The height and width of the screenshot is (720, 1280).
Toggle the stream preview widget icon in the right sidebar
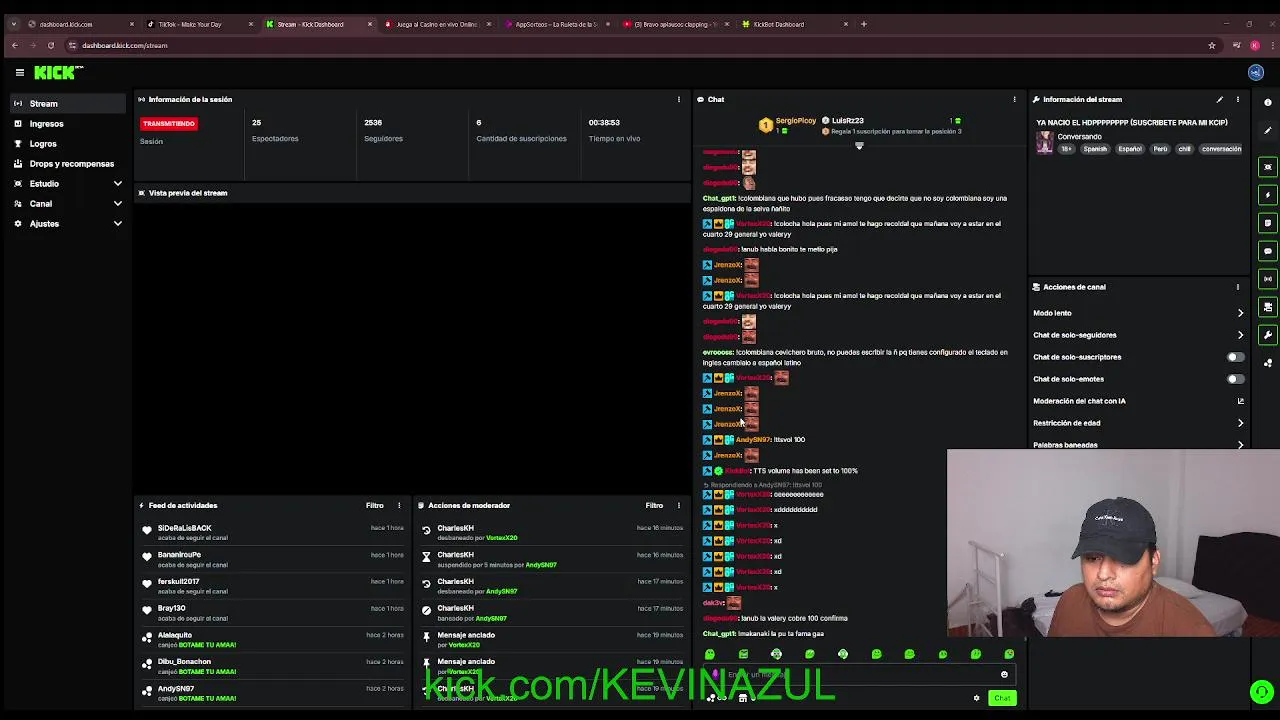click(x=1268, y=167)
